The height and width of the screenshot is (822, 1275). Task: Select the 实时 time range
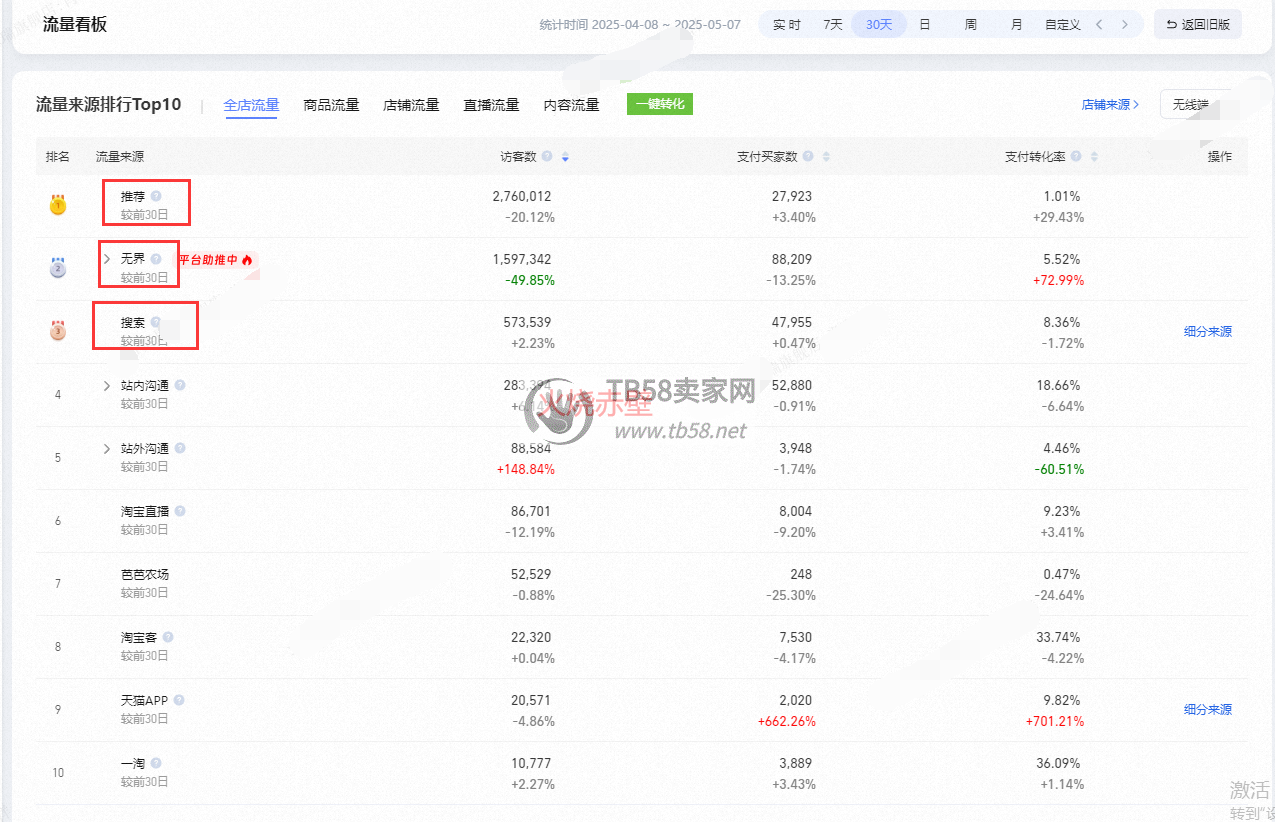(787, 24)
